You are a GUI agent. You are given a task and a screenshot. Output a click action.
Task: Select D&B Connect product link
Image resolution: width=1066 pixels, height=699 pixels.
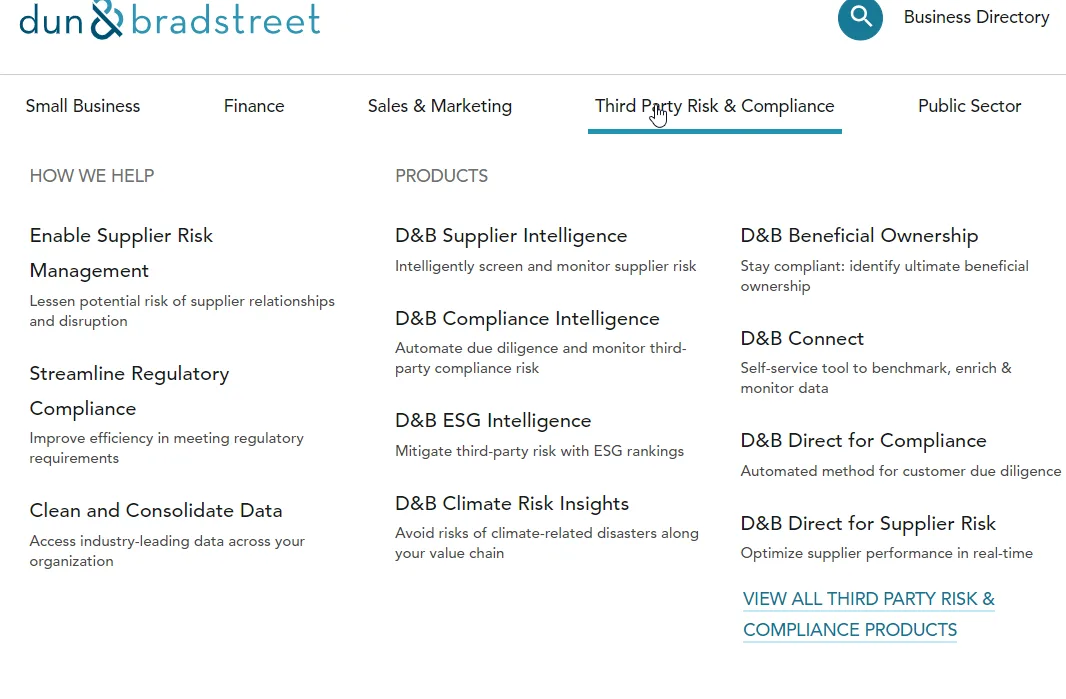802,339
